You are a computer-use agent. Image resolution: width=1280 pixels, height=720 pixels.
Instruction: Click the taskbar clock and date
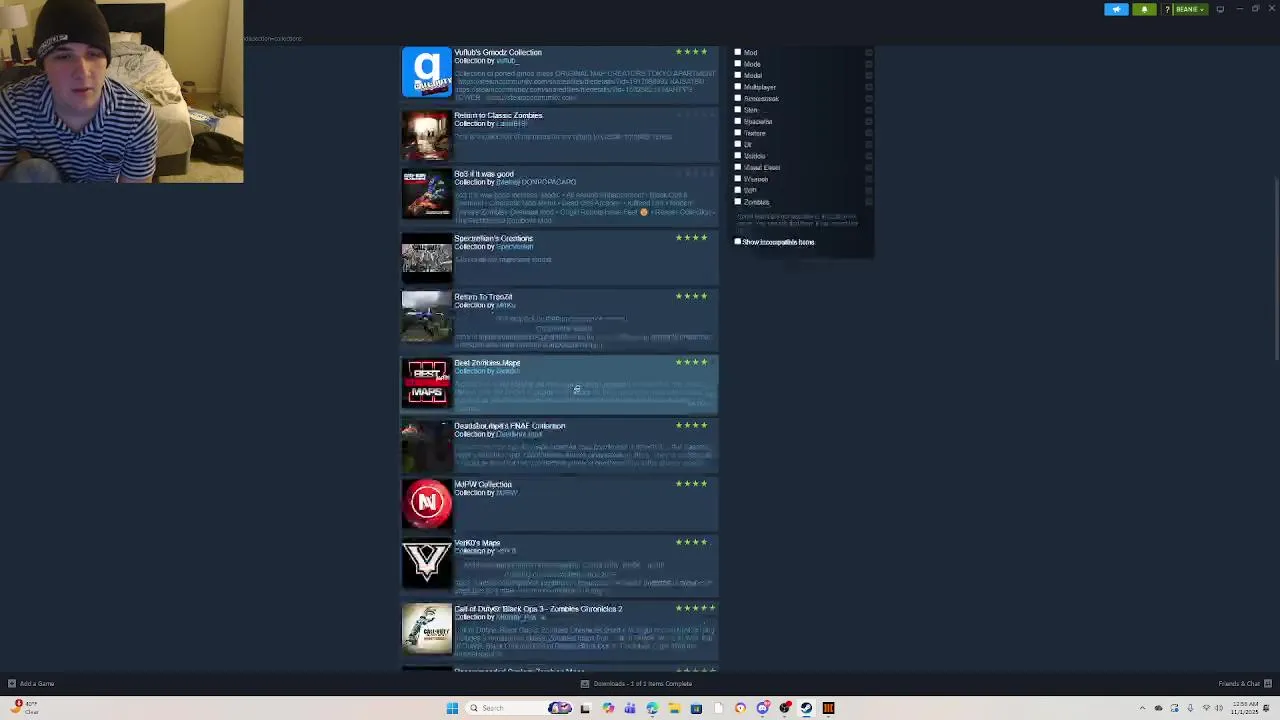click(x=1245, y=708)
